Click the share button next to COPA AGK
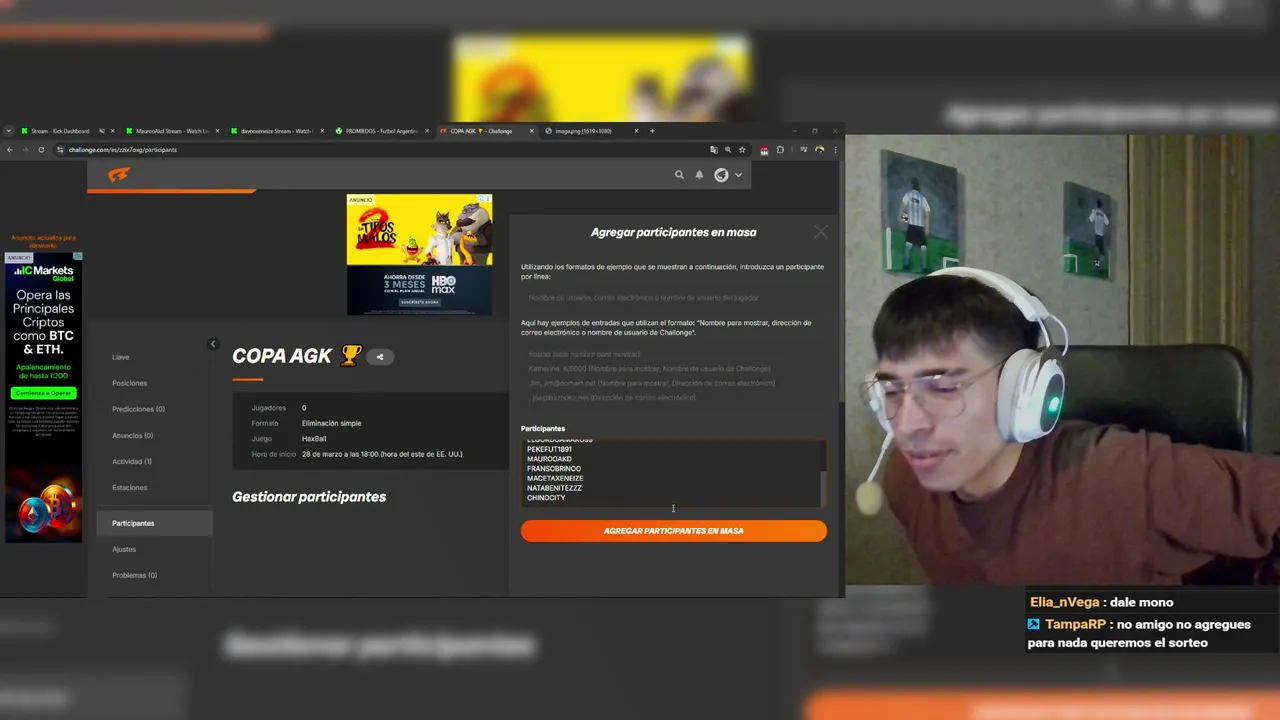The width and height of the screenshot is (1280, 720). 380,357
